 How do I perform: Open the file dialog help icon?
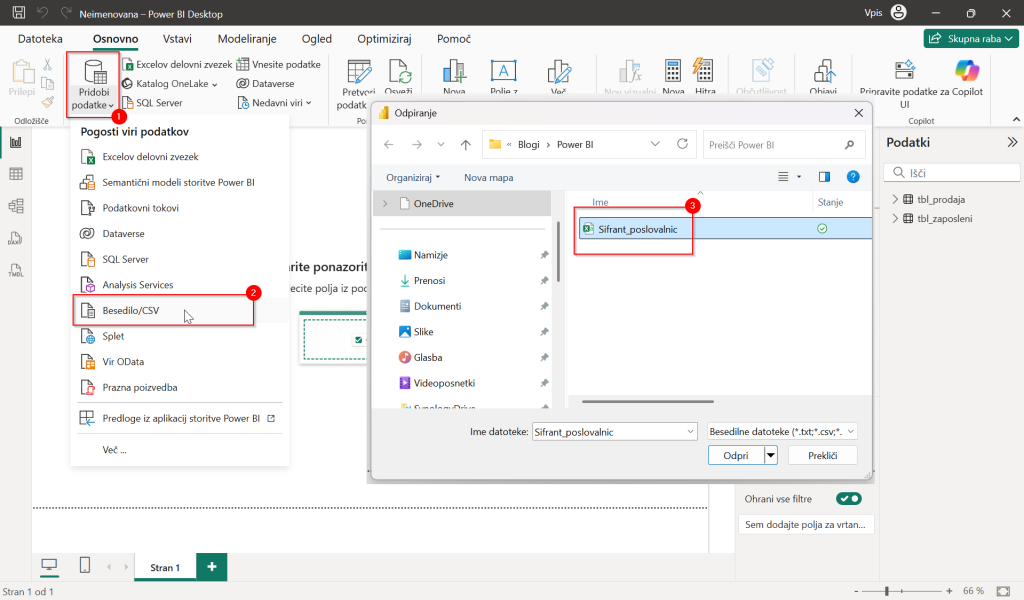coord(853,177)
